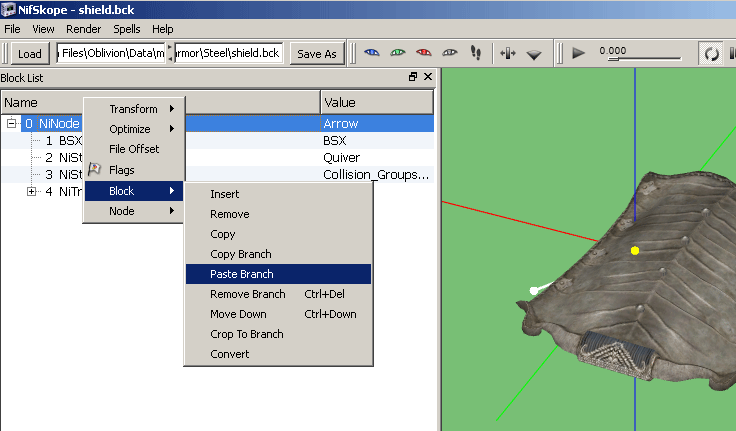736x431 pixels.
Task: Select the 2 NiSt tree row
Action: coord(218,157)
